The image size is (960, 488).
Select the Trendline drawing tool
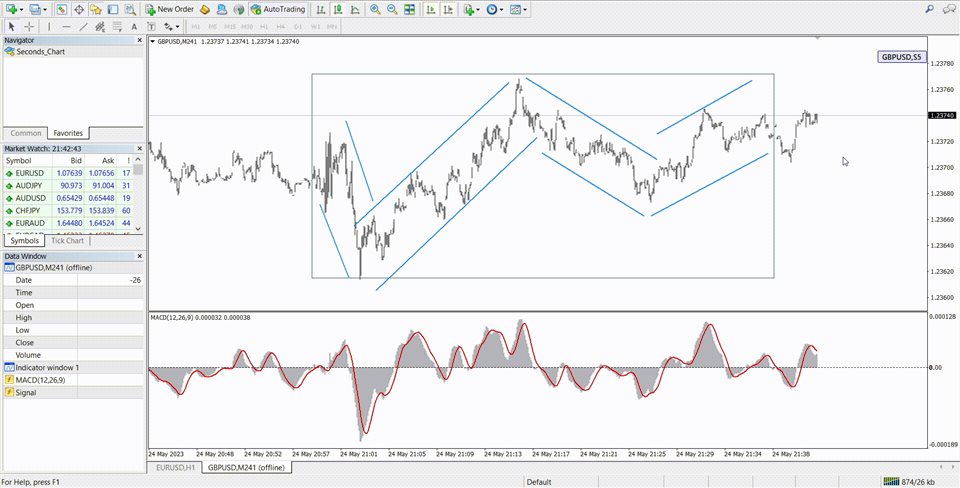click(x=84, y=26)
